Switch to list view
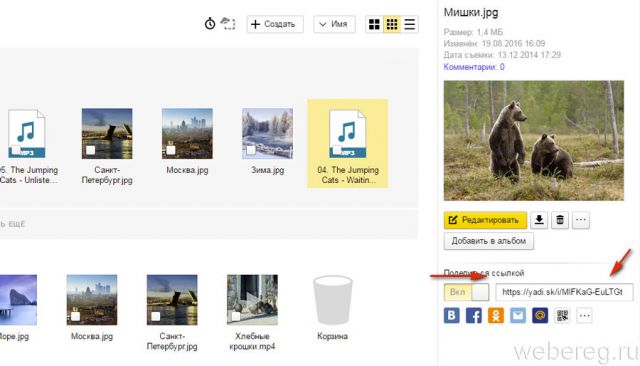640x366 pixels. [409, 24]
